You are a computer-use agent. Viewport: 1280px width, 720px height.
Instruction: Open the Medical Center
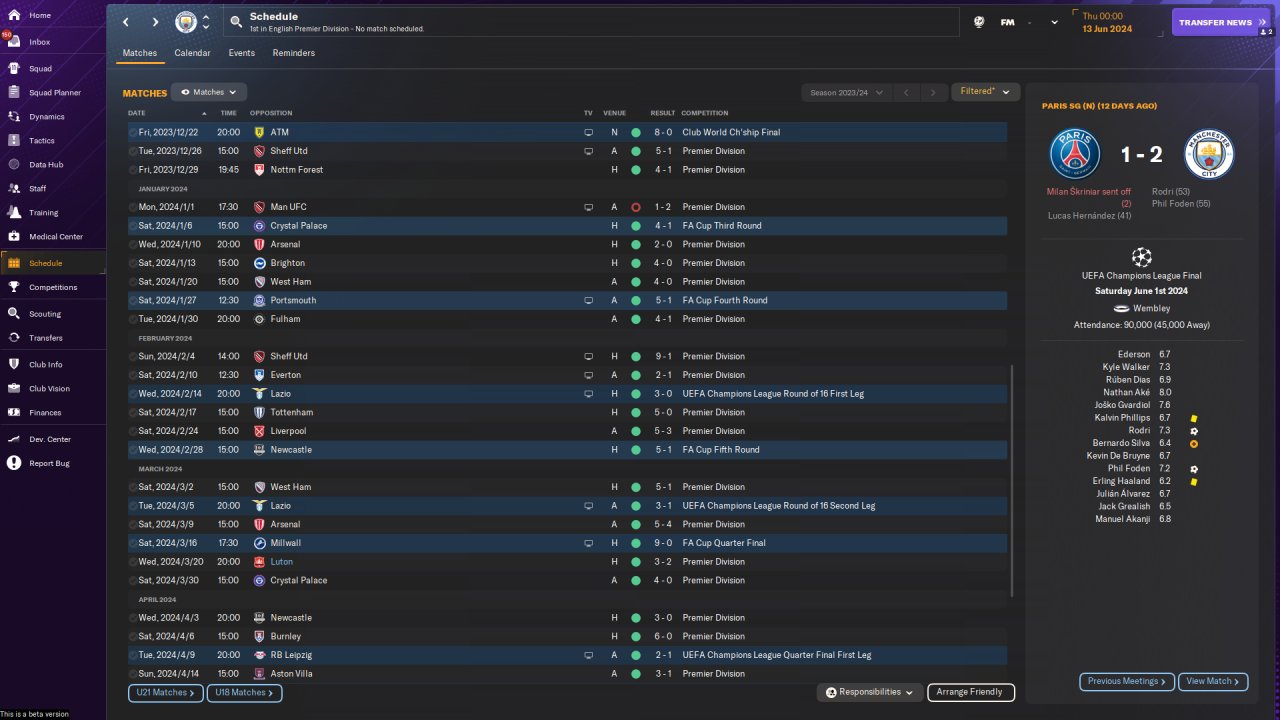[x=56, y=237]
